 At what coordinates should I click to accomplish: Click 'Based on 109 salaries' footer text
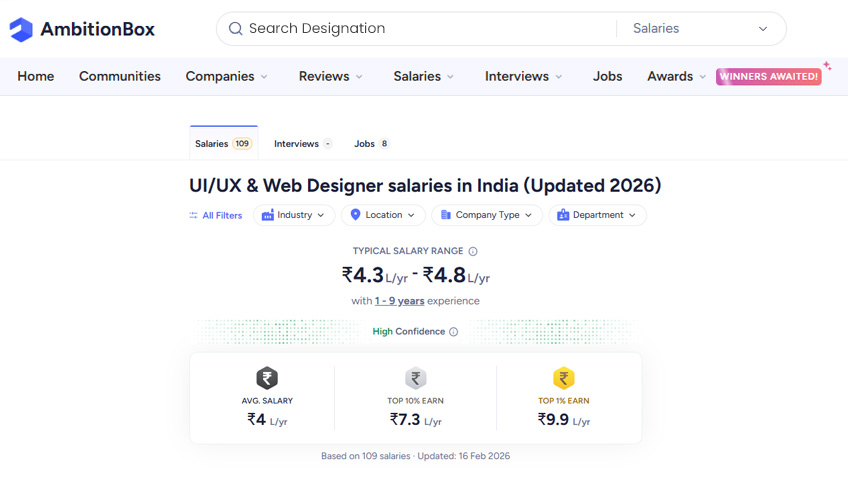pyautogui.click(x=415, y=456)
